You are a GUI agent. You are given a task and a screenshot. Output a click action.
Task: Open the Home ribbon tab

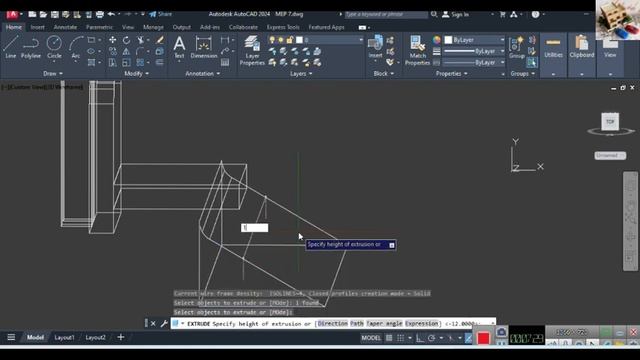[13, 27]
